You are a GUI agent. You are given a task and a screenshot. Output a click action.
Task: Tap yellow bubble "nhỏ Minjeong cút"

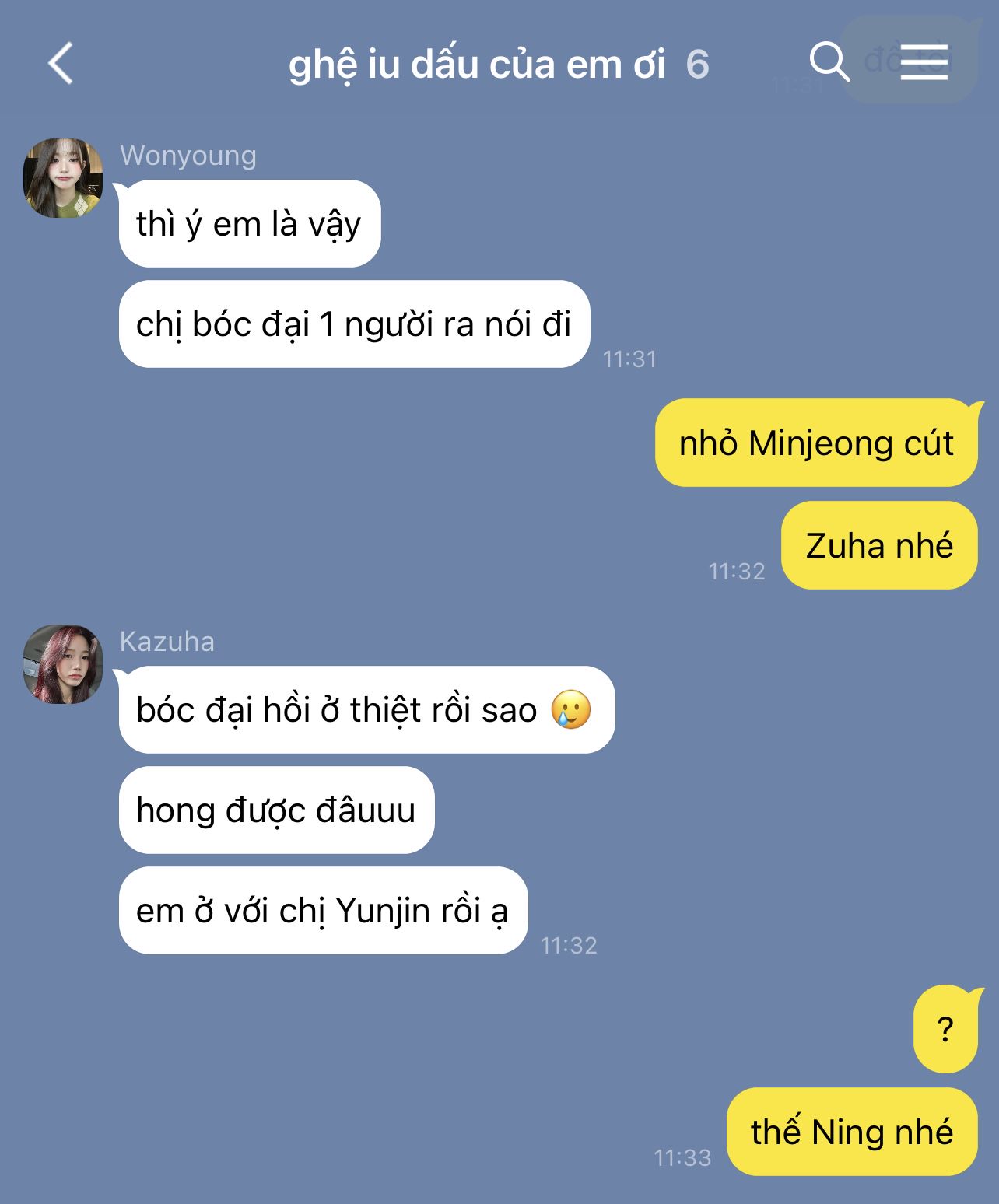coord(816,443)
